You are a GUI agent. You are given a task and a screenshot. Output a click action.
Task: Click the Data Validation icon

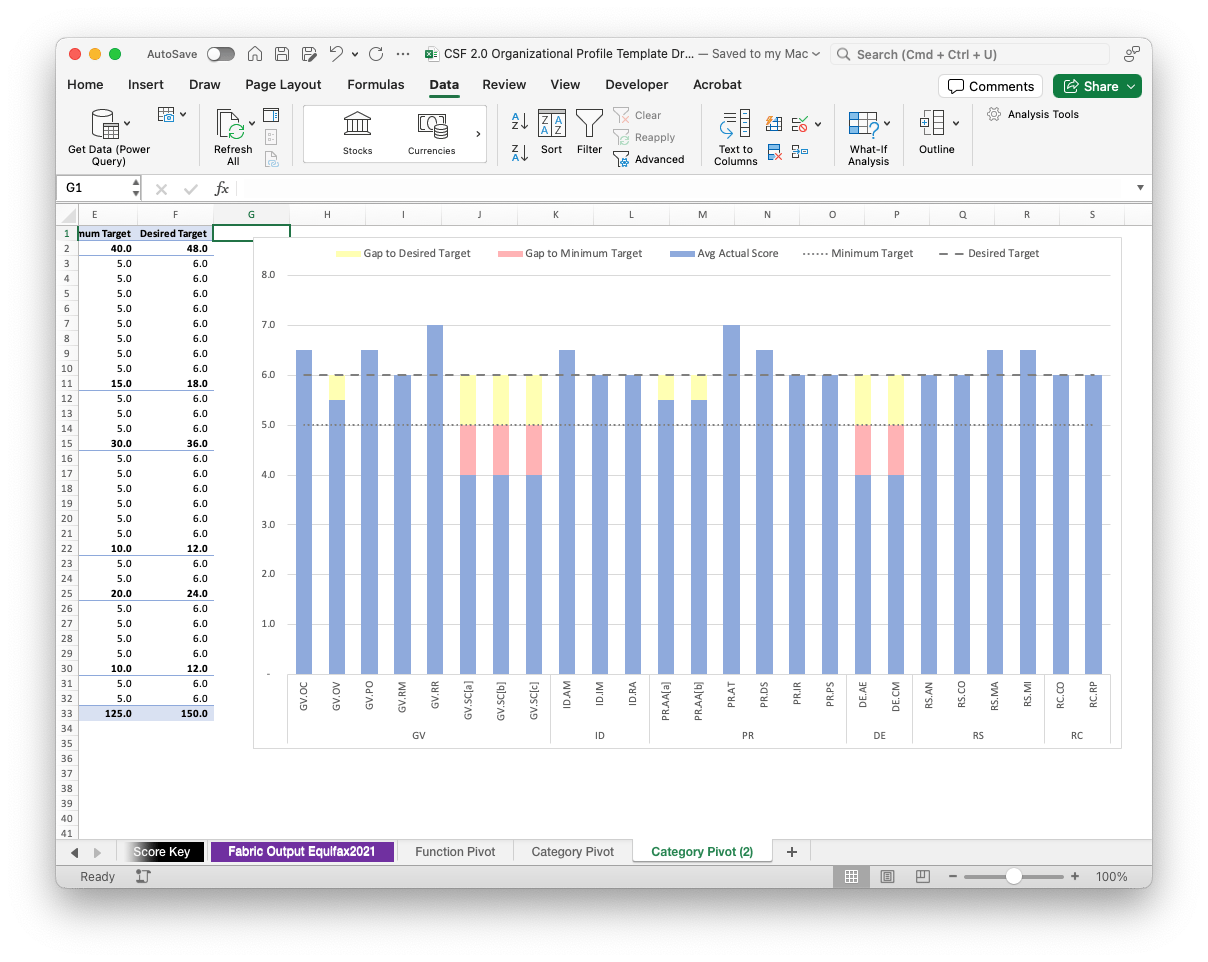[800, 124]
